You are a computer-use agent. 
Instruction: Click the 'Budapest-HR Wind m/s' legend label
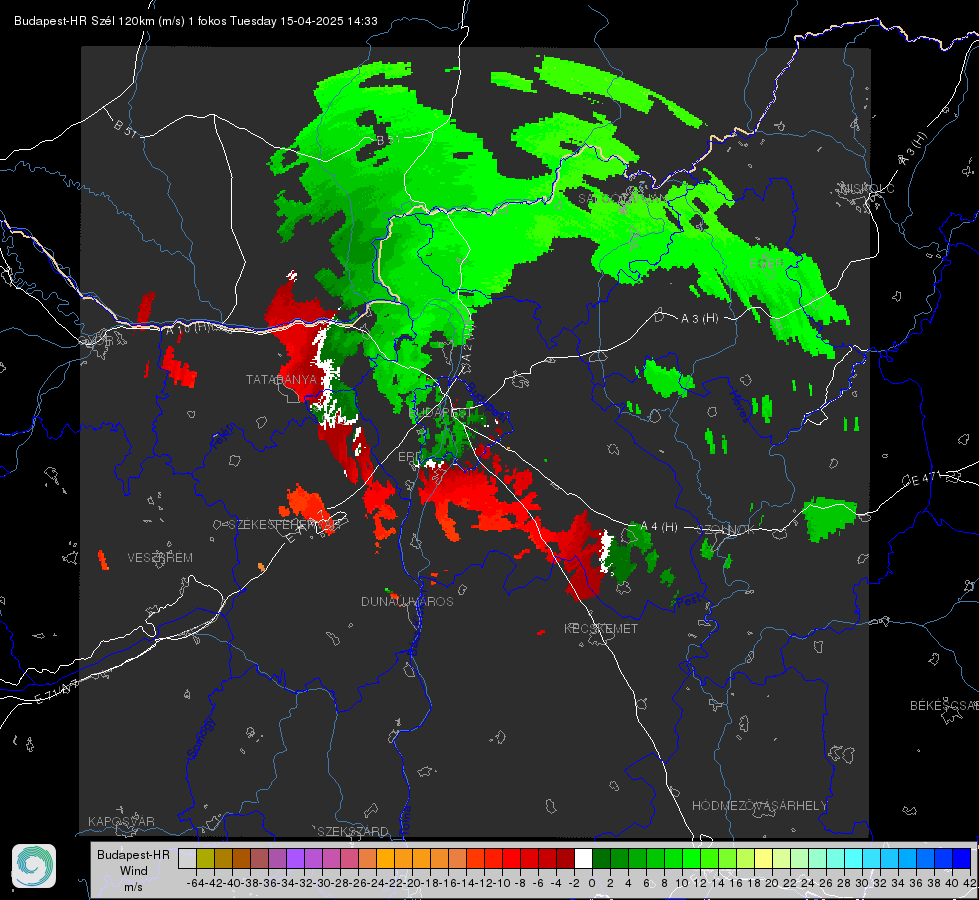(133, 870)
